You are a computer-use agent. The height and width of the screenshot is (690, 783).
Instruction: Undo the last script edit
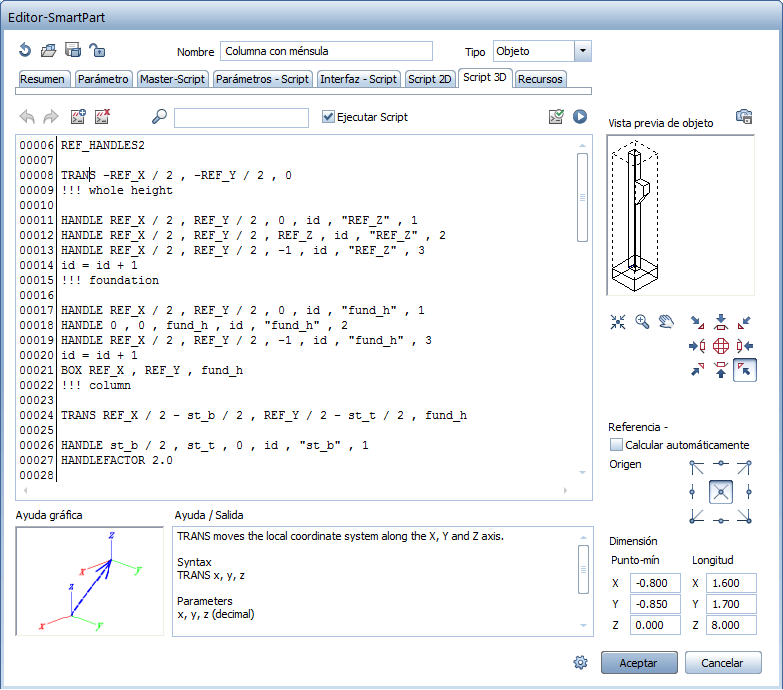27,117
